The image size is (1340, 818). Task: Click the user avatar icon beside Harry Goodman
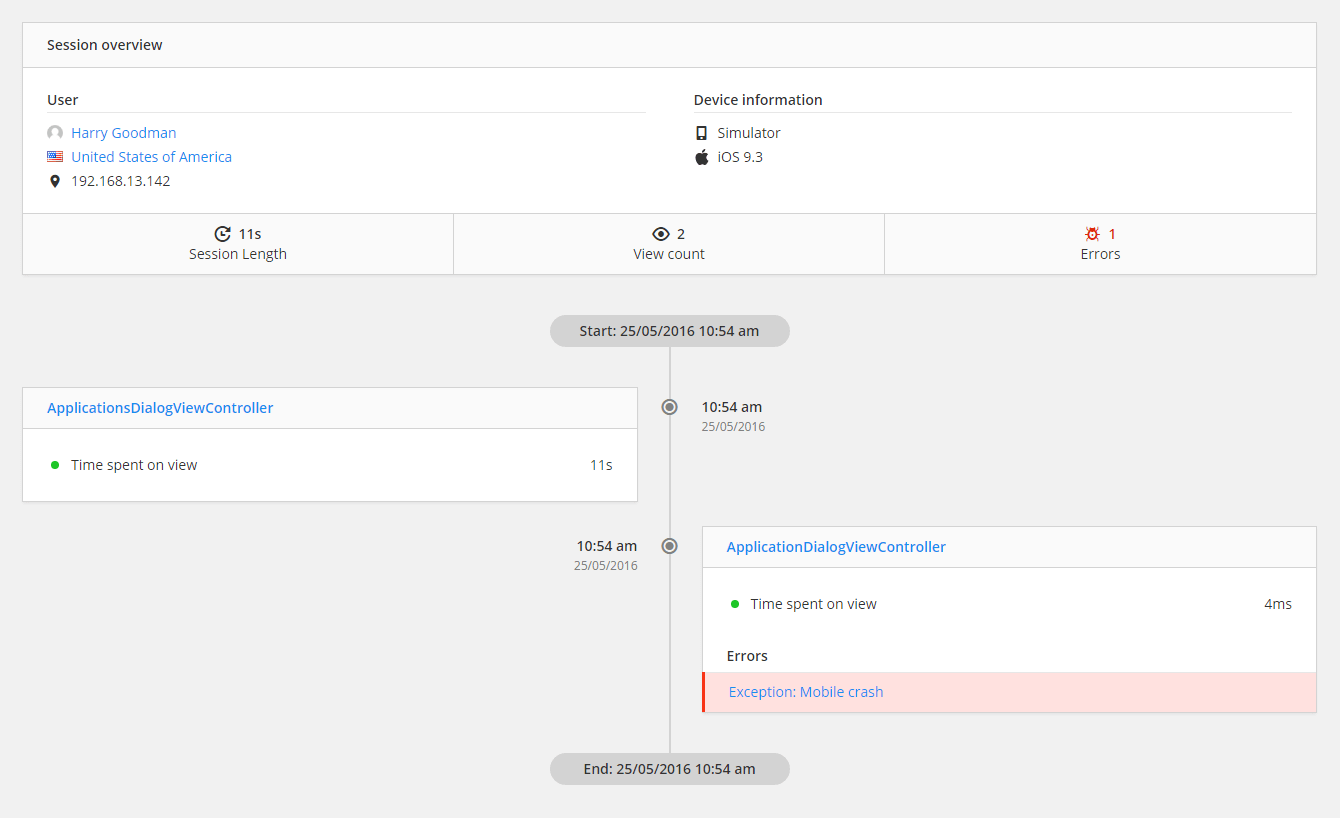pos(55,132)
